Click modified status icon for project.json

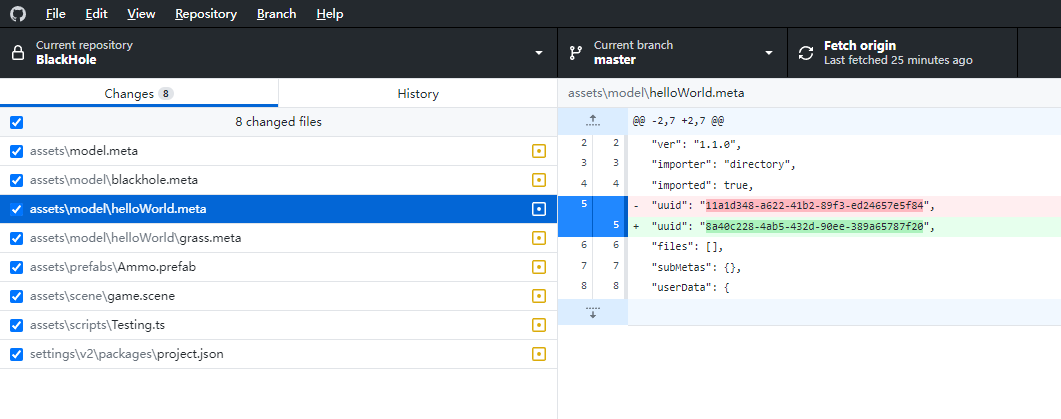click(539, 354)
